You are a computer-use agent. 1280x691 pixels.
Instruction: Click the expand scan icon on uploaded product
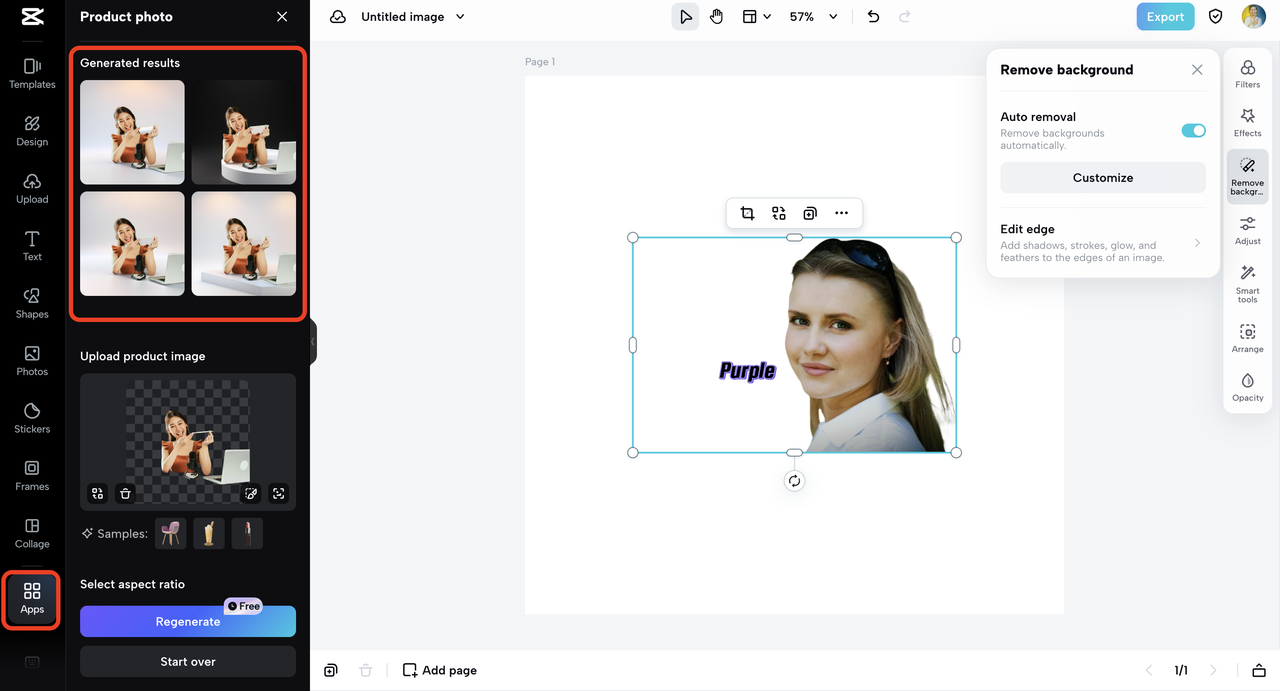click(x=279, y=493)
